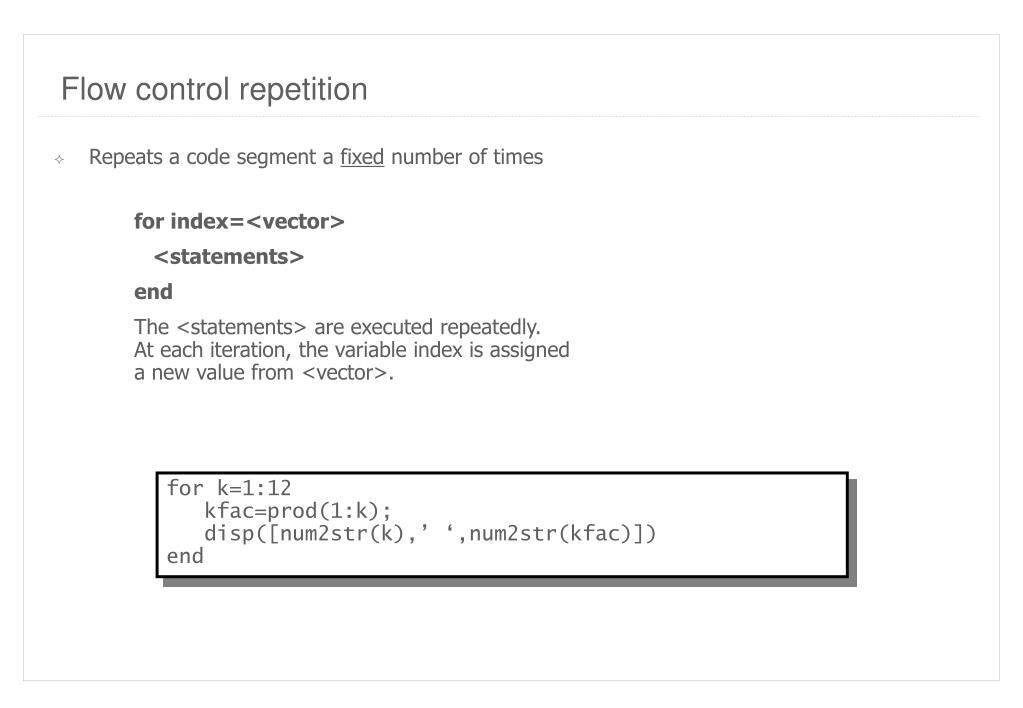Viewport: 1023px width, 708px height.
Task: Click the phrase number of times
Action: tap(467, 157)
